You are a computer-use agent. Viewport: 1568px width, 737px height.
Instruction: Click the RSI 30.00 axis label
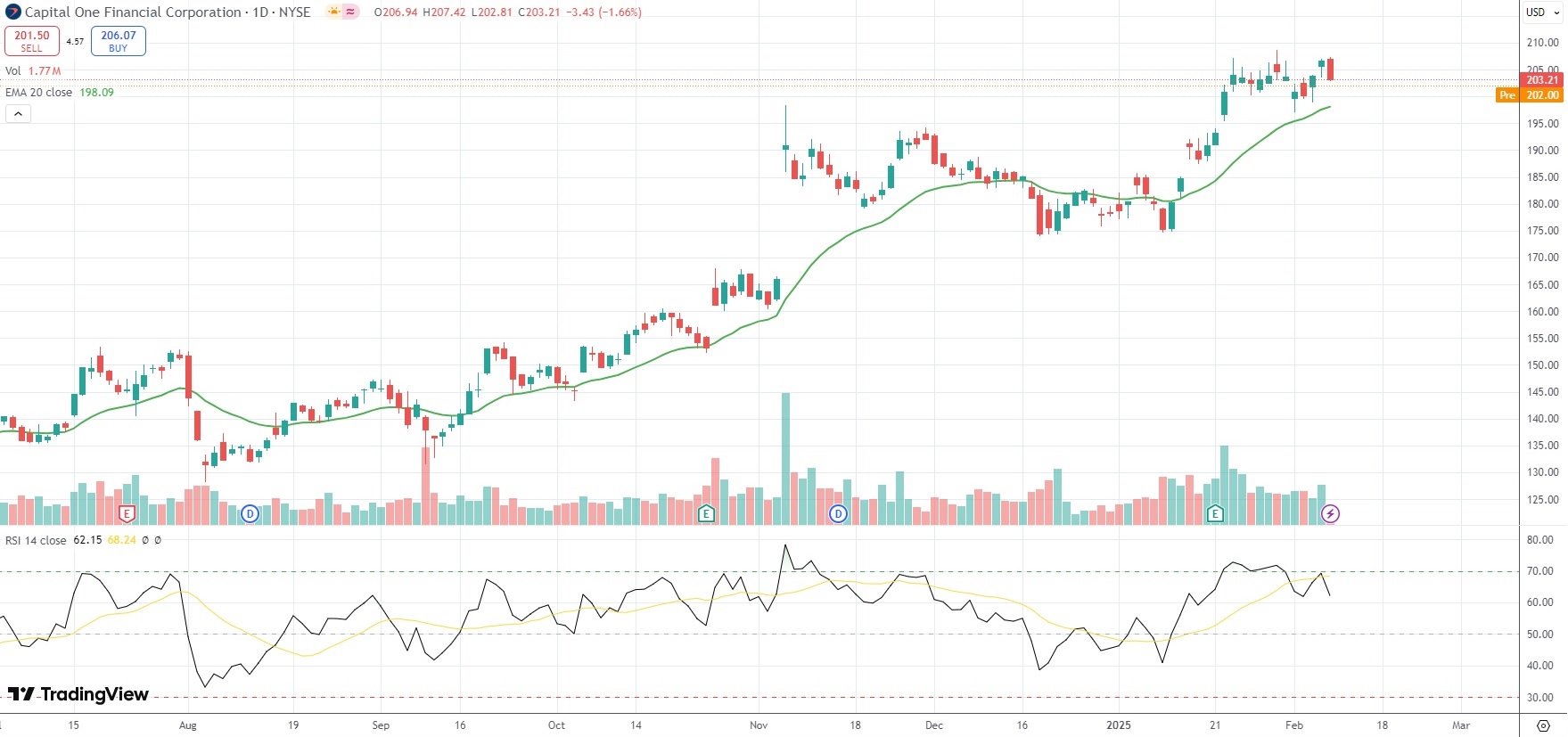point(1539,697)
